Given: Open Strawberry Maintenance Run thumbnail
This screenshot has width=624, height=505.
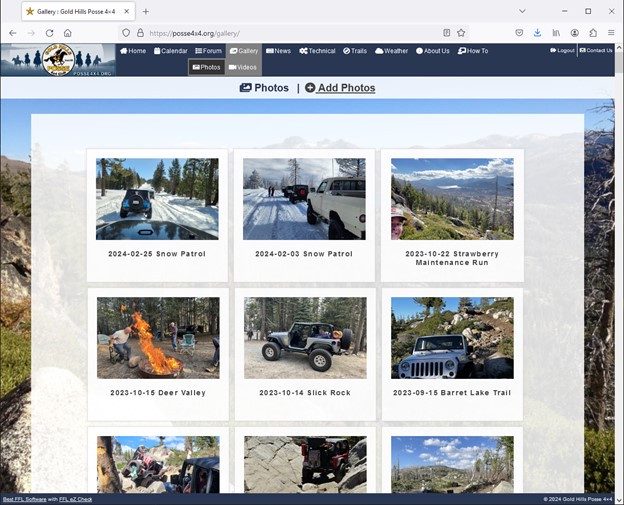Looking at the screenshot, I should tap(452, 199).
